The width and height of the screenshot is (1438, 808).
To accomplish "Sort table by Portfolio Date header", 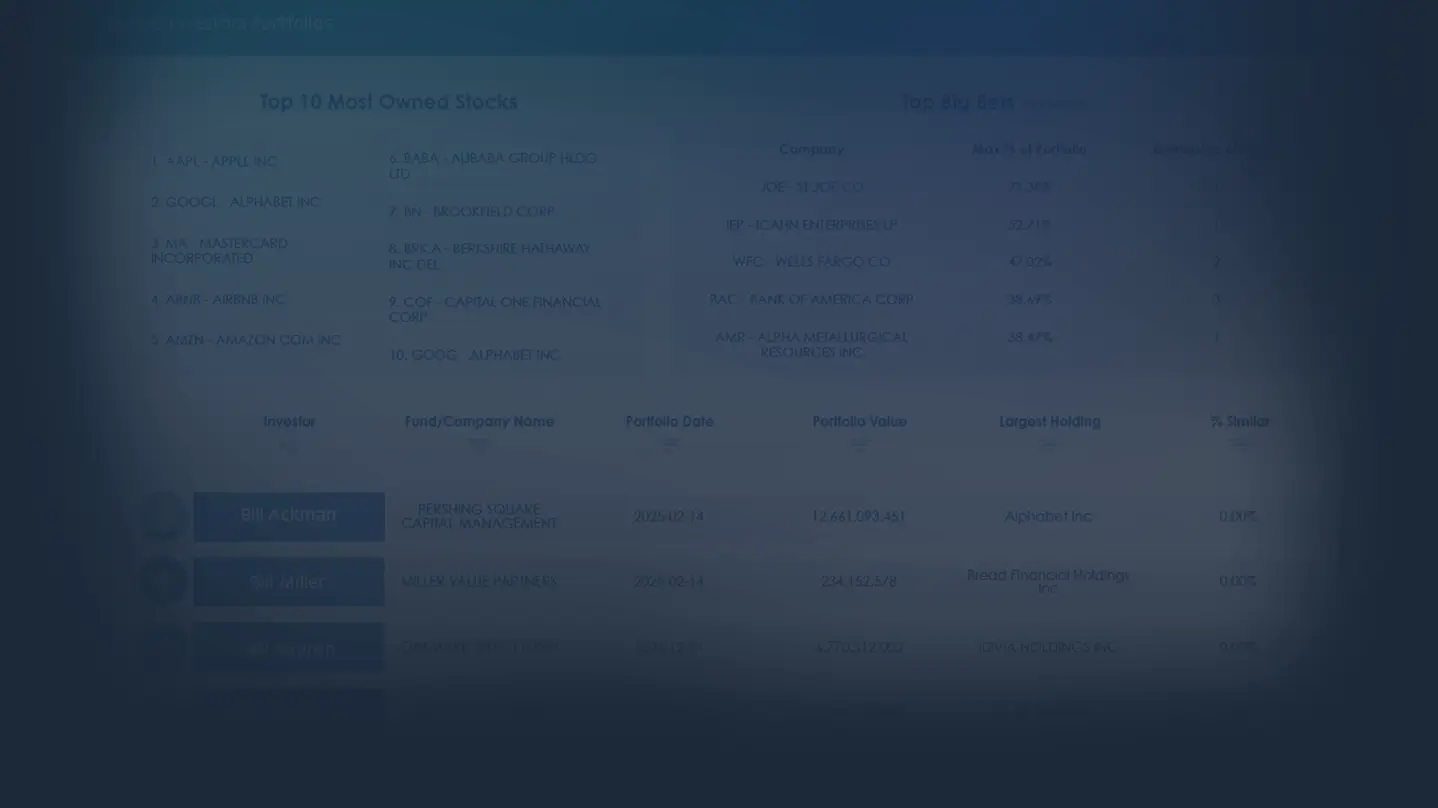I will click(x=669, y=422).
